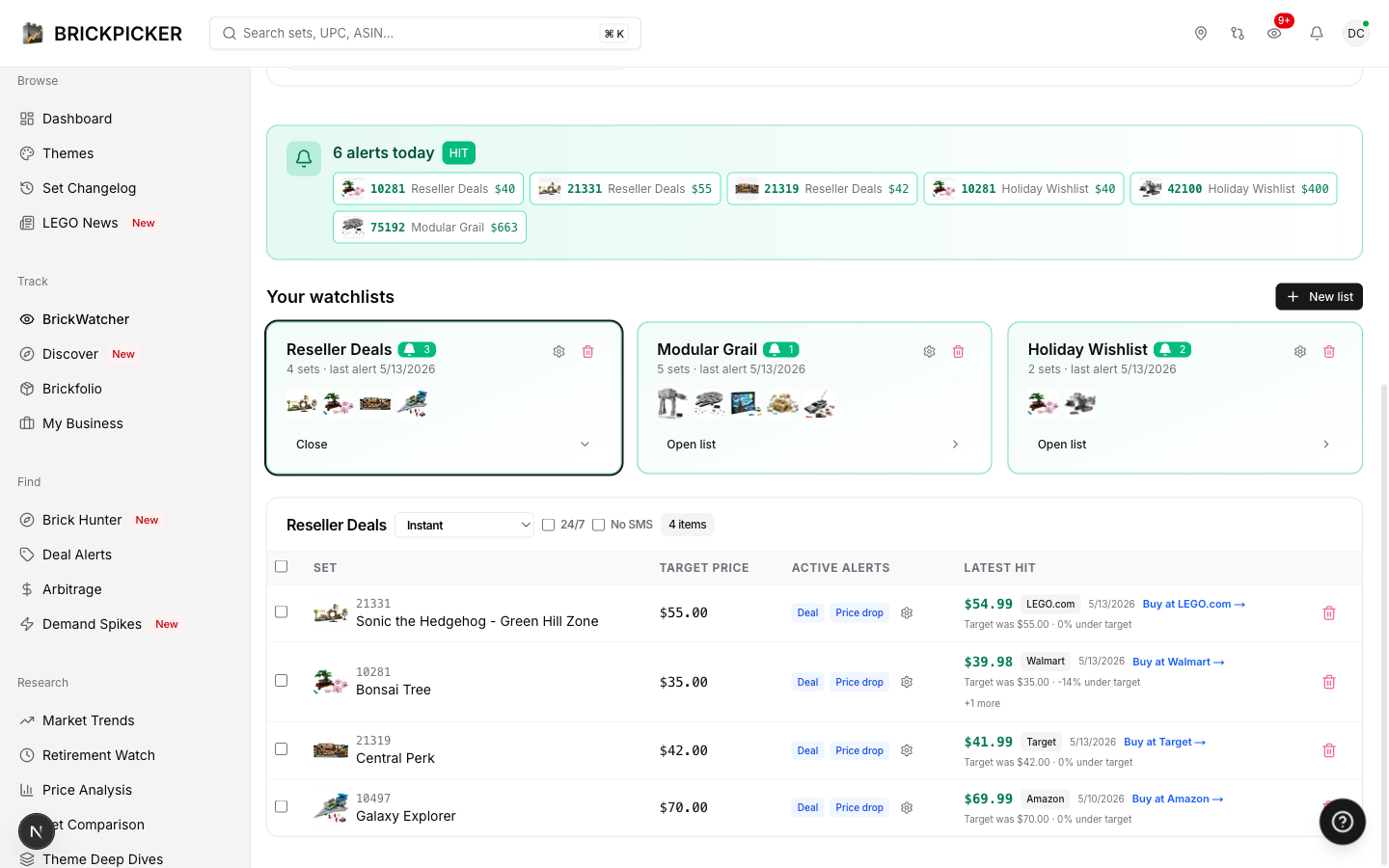The width and height of the screenshot is (1389, 868).
Task: Click the Reseller Deals 3-alert bell badge
Action: point(417,349)
